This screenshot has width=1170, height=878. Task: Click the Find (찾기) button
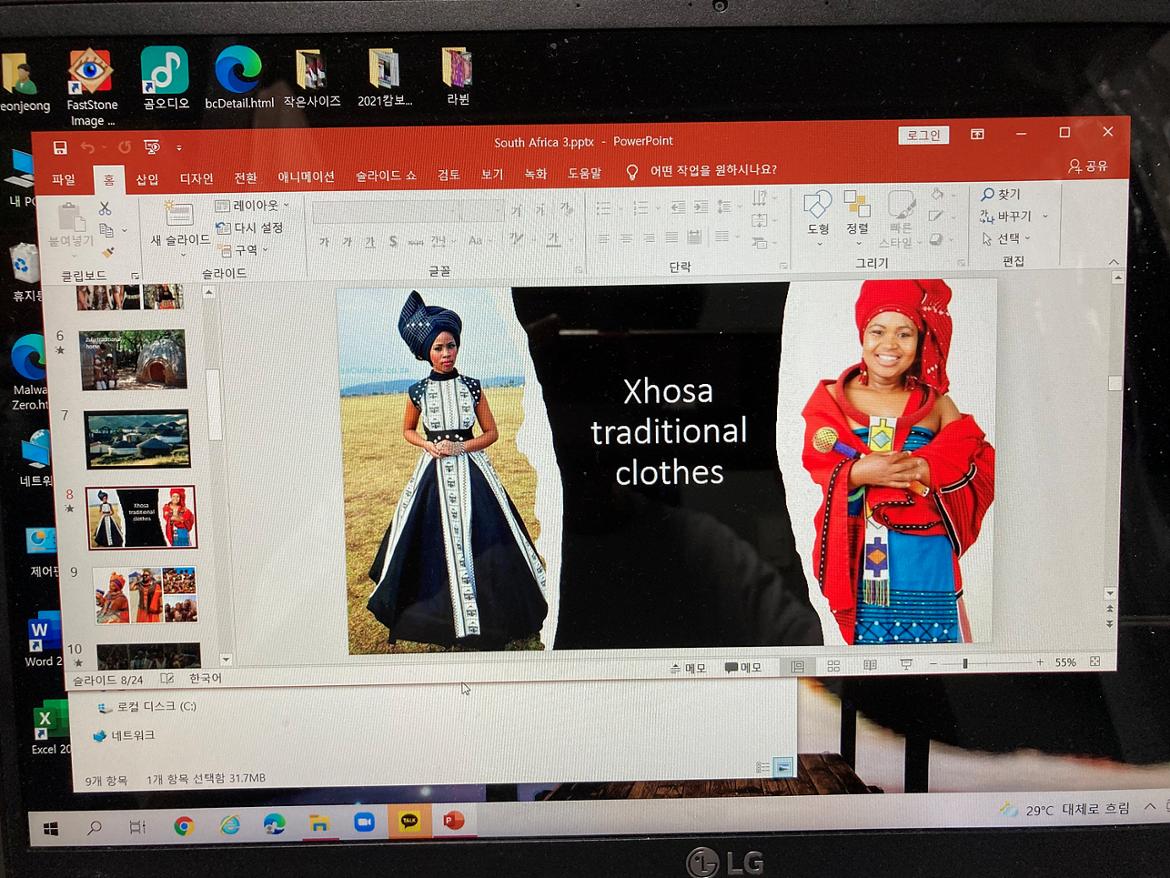[1001, 194]
